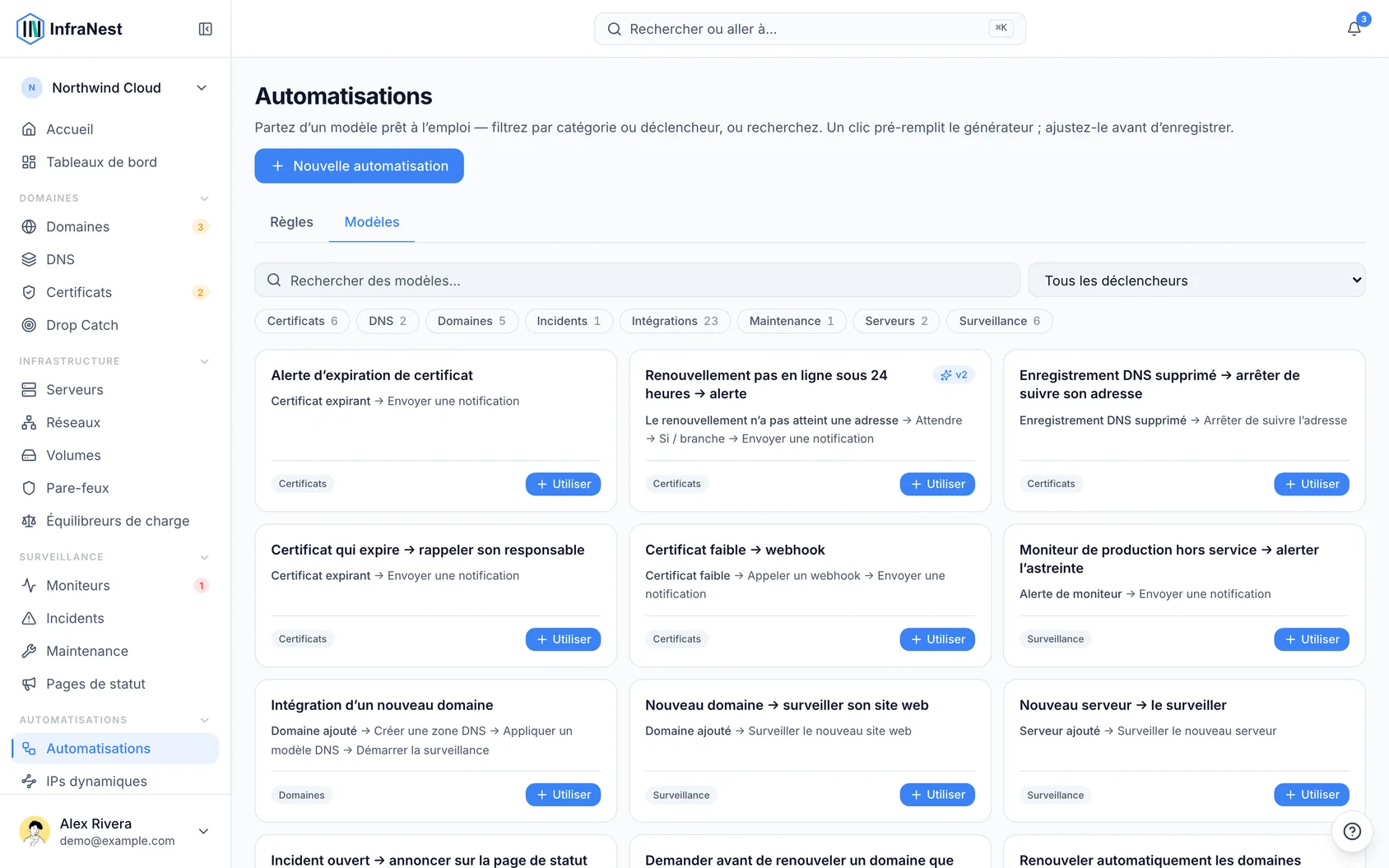Open the notifications bell
This screenshot has height=868, width=1389.
point(1354,29)
